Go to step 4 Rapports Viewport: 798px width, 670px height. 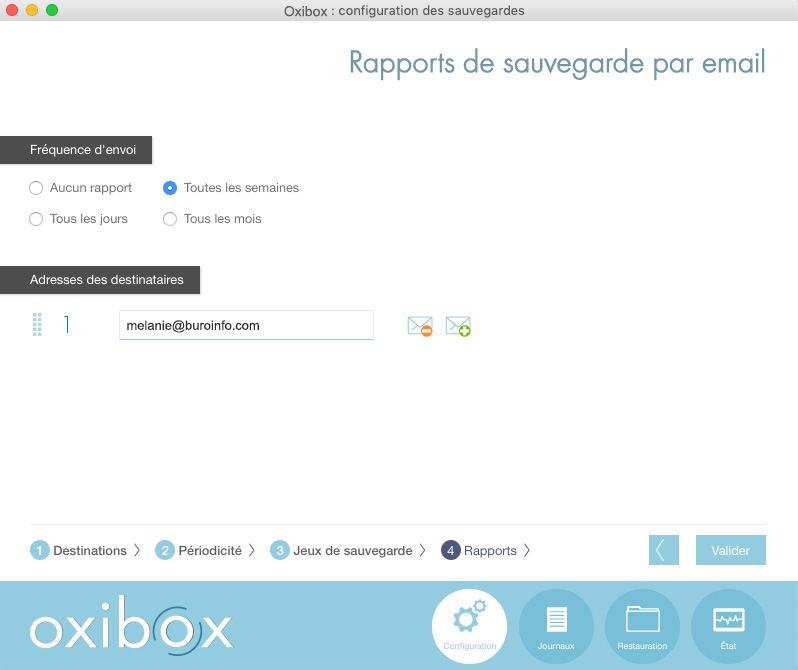coord(479,551)
